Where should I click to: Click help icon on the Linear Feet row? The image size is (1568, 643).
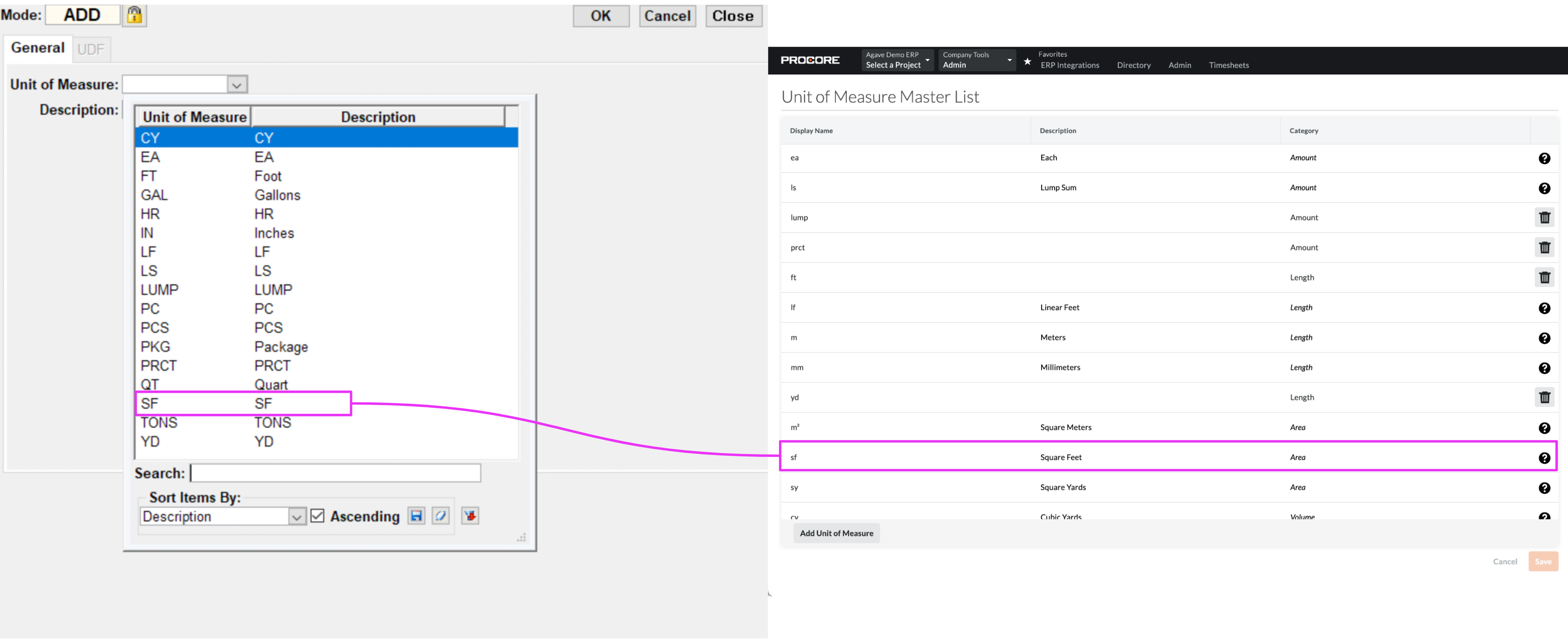point(1544,308)
